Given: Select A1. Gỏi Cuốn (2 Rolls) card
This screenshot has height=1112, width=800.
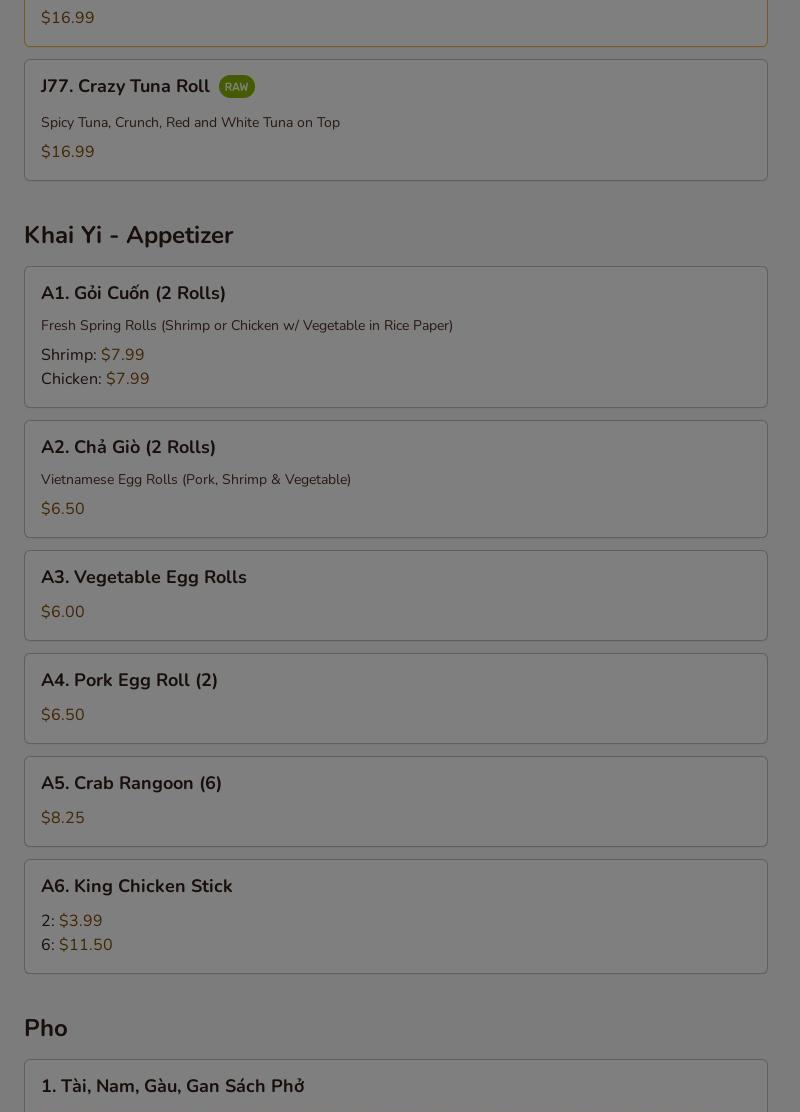Looking at the screenshot, I should tap(396, 337).
